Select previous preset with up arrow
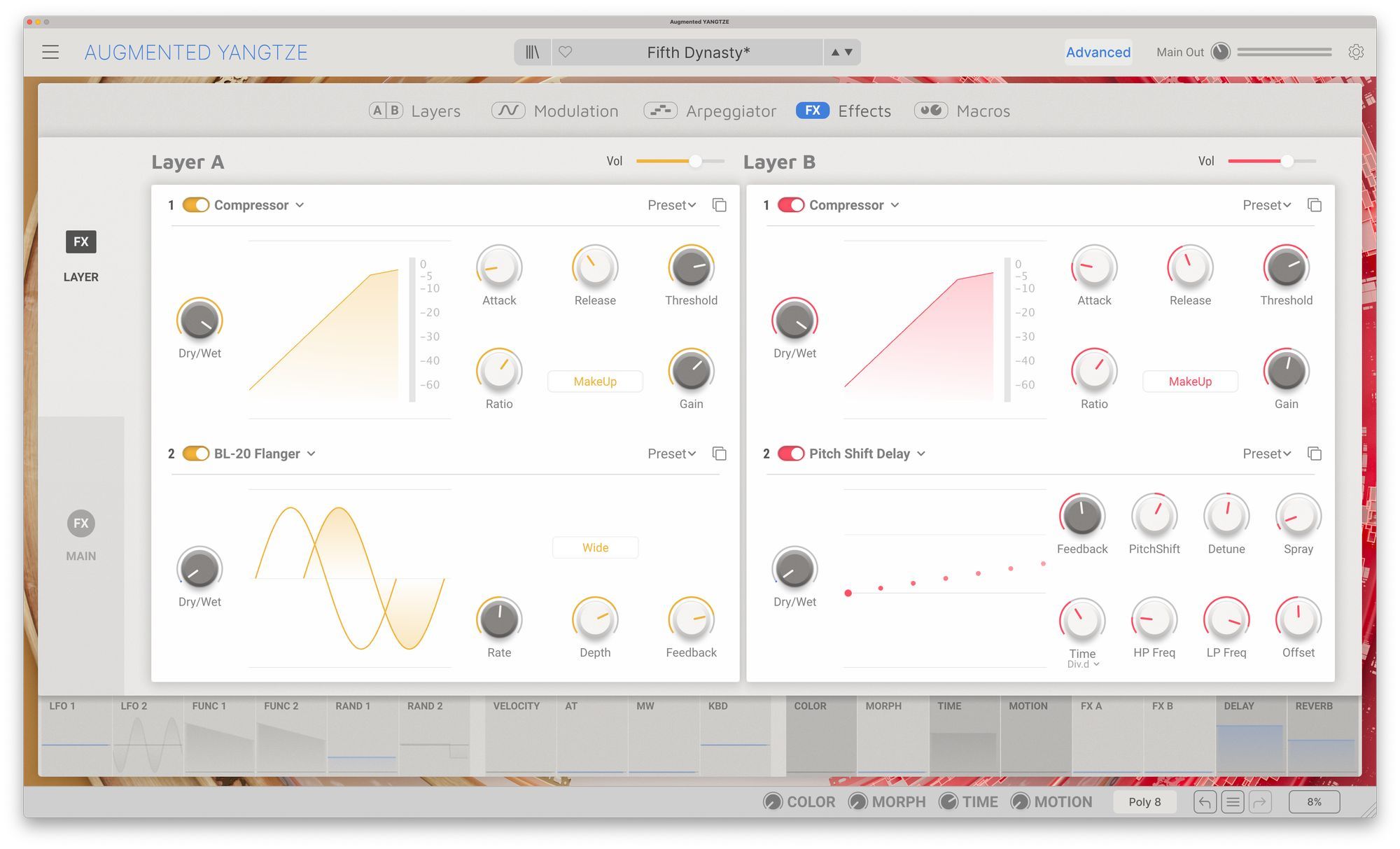Viewport: 1400px width, 849px height. [835, 52]
